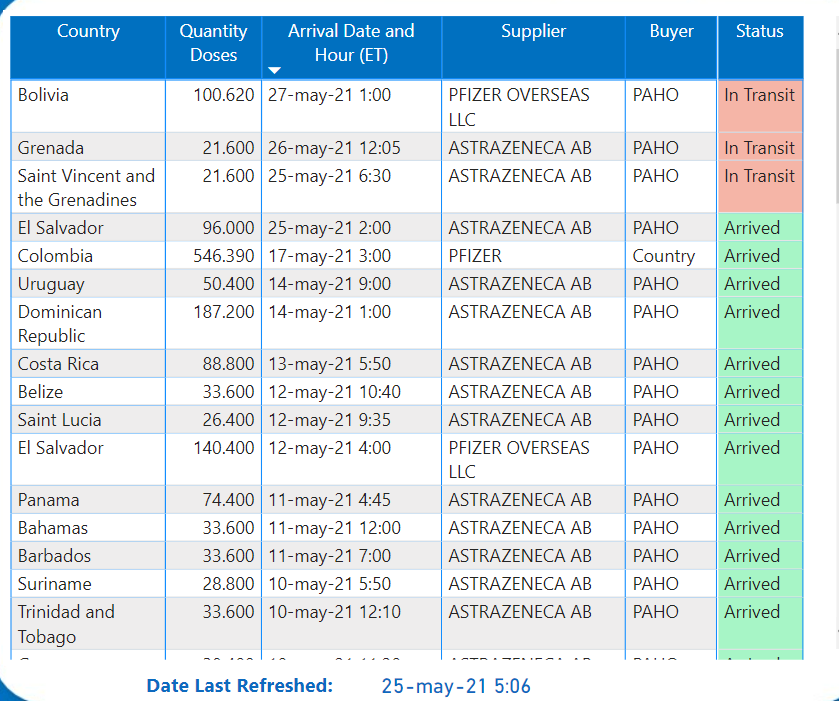Viewport: 839px width, 701px height.
Task: Click the Country buyer value for Colombia
Action: (x=663, y=256)
